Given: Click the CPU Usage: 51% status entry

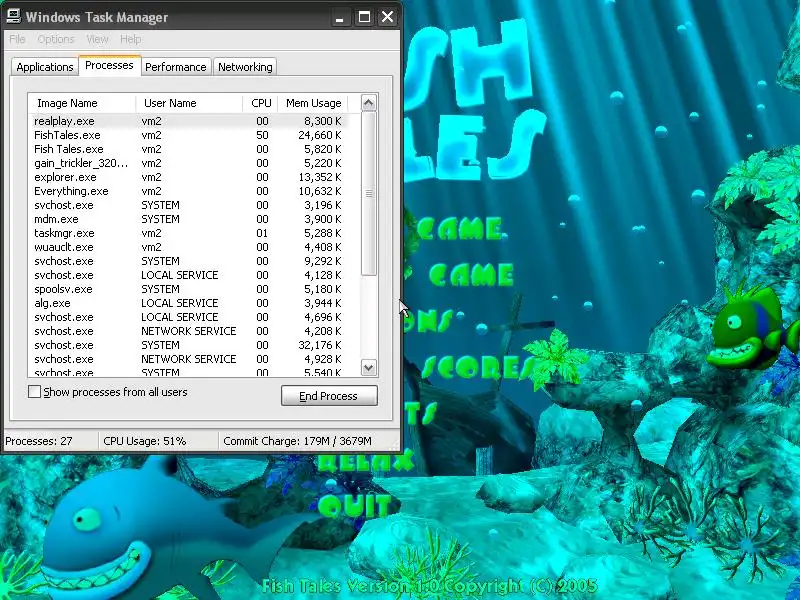Looking at the screenshot, I should (144, 441).
